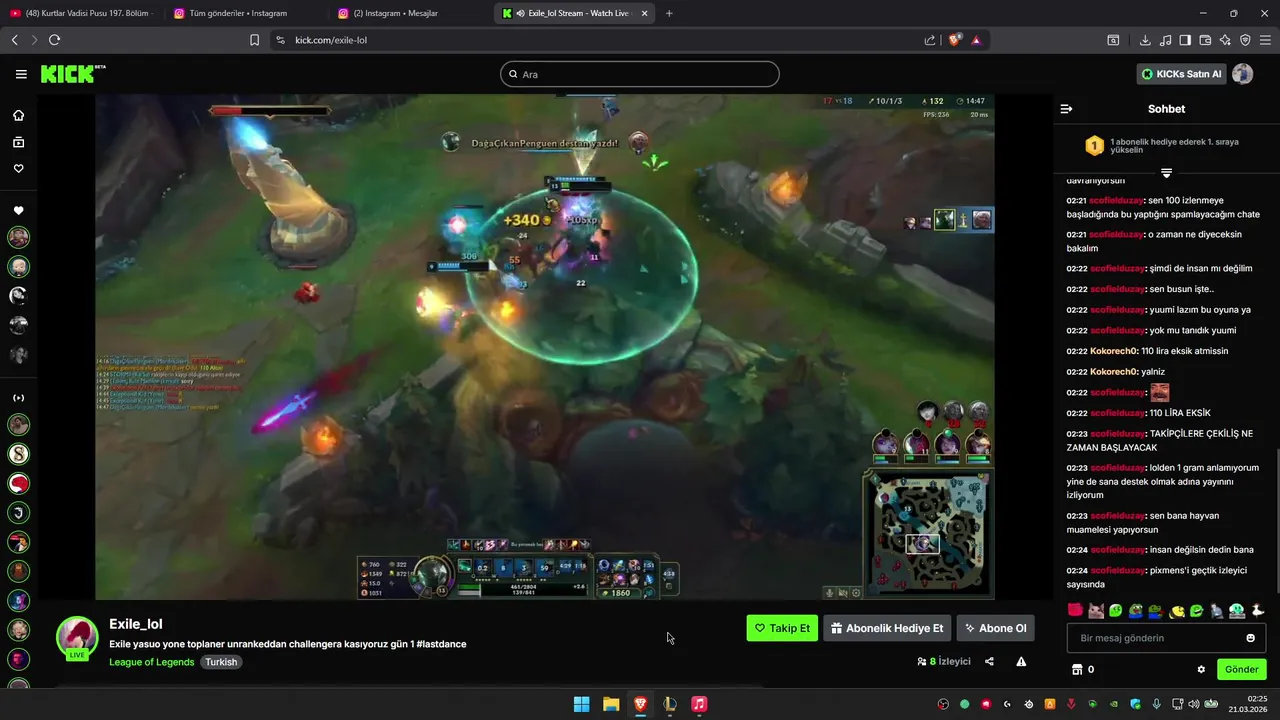This screenshot has height=720, width=1280.
Task: Open the Brave main menu
Action: [x=1265, y=40]
